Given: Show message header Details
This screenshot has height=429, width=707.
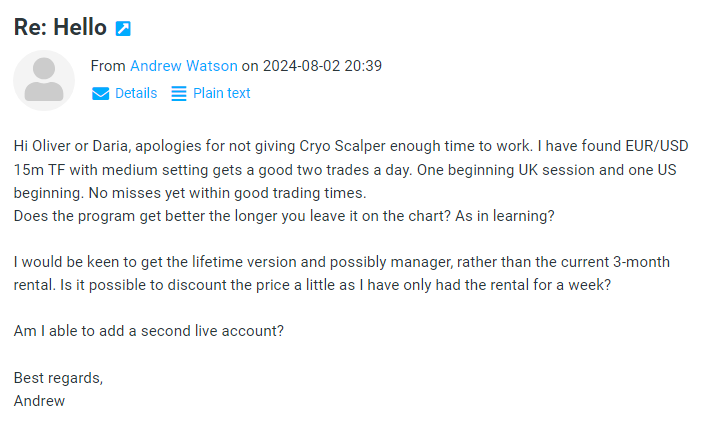Looking at the screenshot, I should click(136, 93).
